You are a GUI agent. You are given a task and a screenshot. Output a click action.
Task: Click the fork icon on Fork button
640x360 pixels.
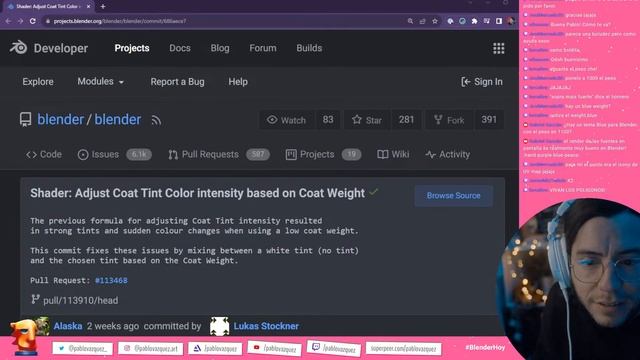pyautogui.click(x=438, y=120)
